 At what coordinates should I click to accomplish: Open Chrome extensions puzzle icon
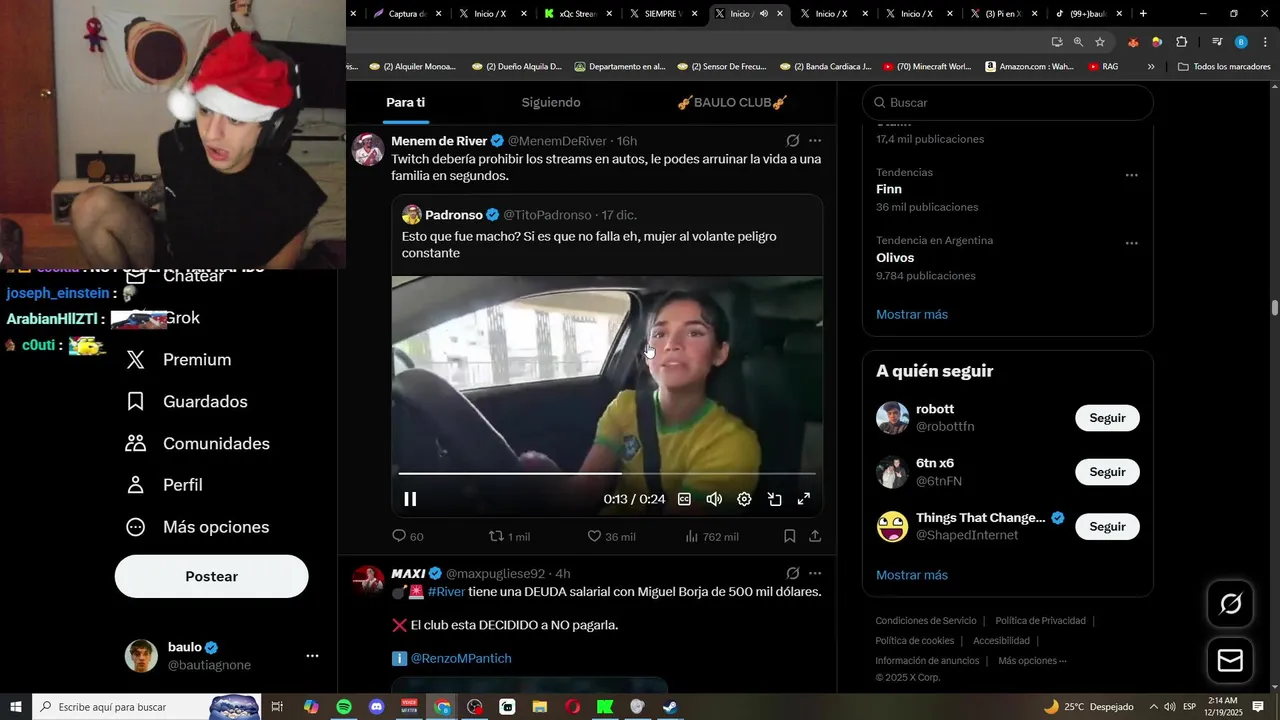1181,42
